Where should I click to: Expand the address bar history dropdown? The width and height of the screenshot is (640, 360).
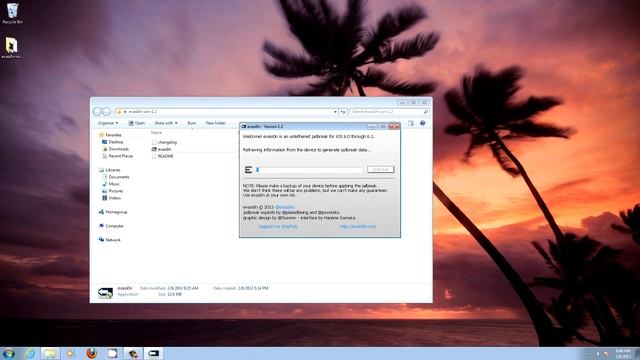pos(336,111)
